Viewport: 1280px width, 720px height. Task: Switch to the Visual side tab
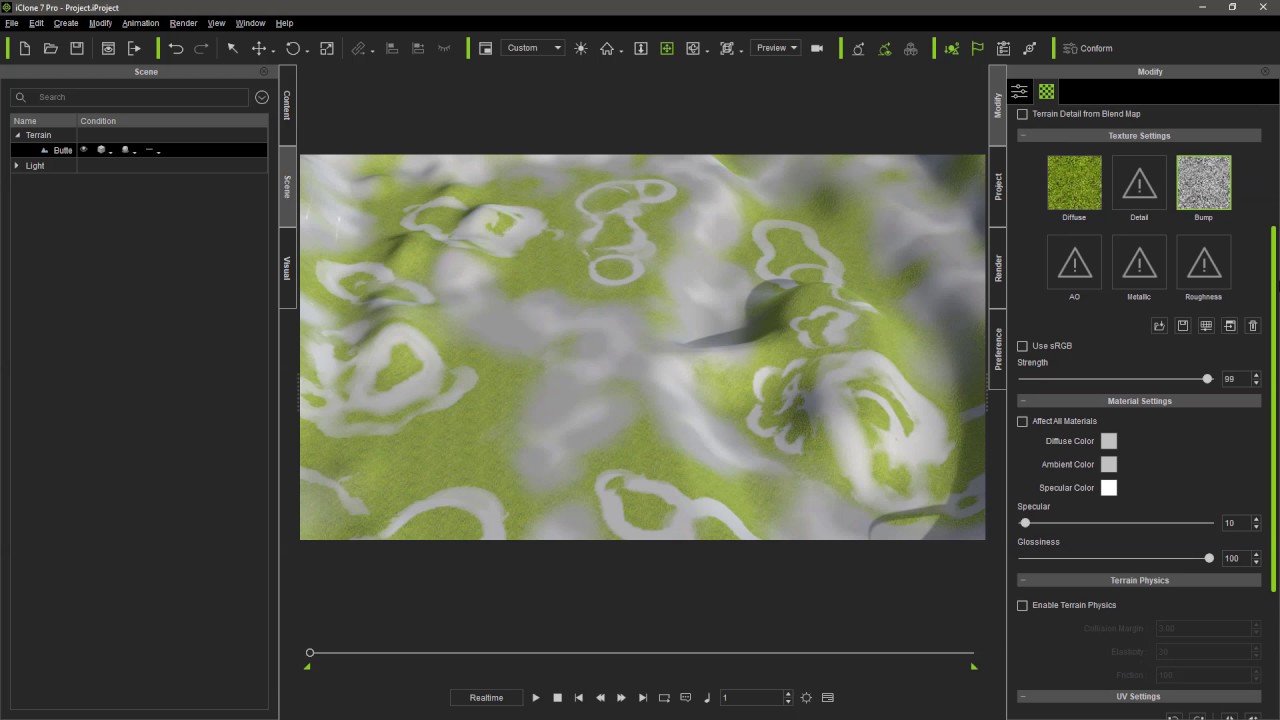[287, 268]
